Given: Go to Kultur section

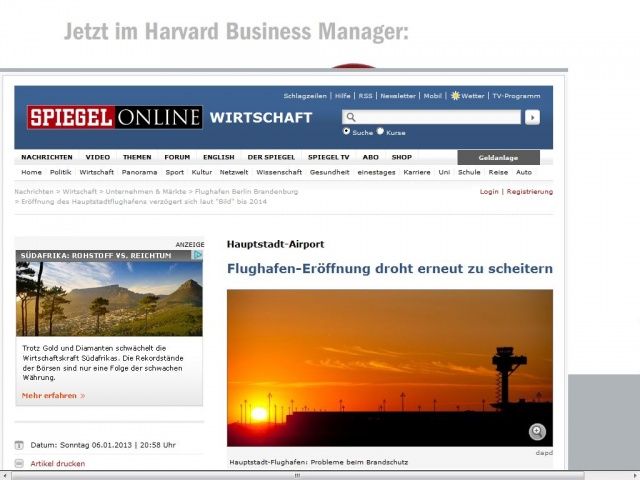Looking at the screenshot, I should click(x=202, y=172).
